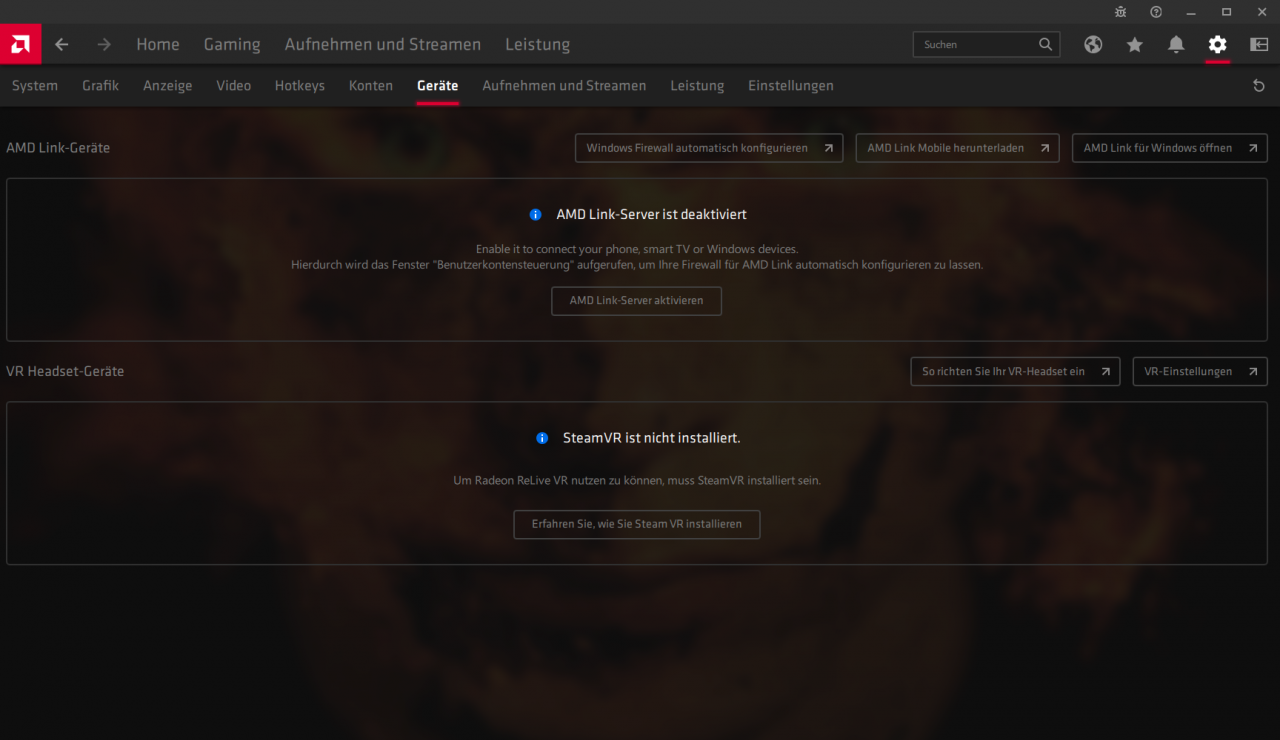Open Leistung settings subtab
Viewport: 1280px width, 740px height.
coord(697,86)
